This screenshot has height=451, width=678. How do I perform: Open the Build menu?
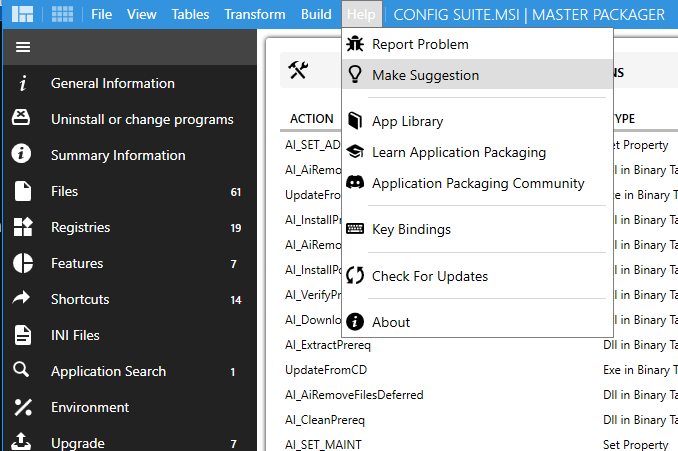click(316, 15)
